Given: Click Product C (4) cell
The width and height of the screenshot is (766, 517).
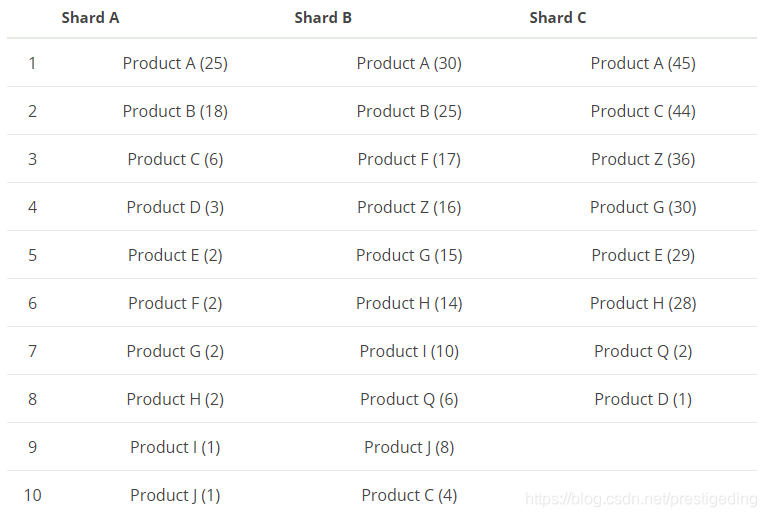Looking at the screenshot, I should coord(409,495).
